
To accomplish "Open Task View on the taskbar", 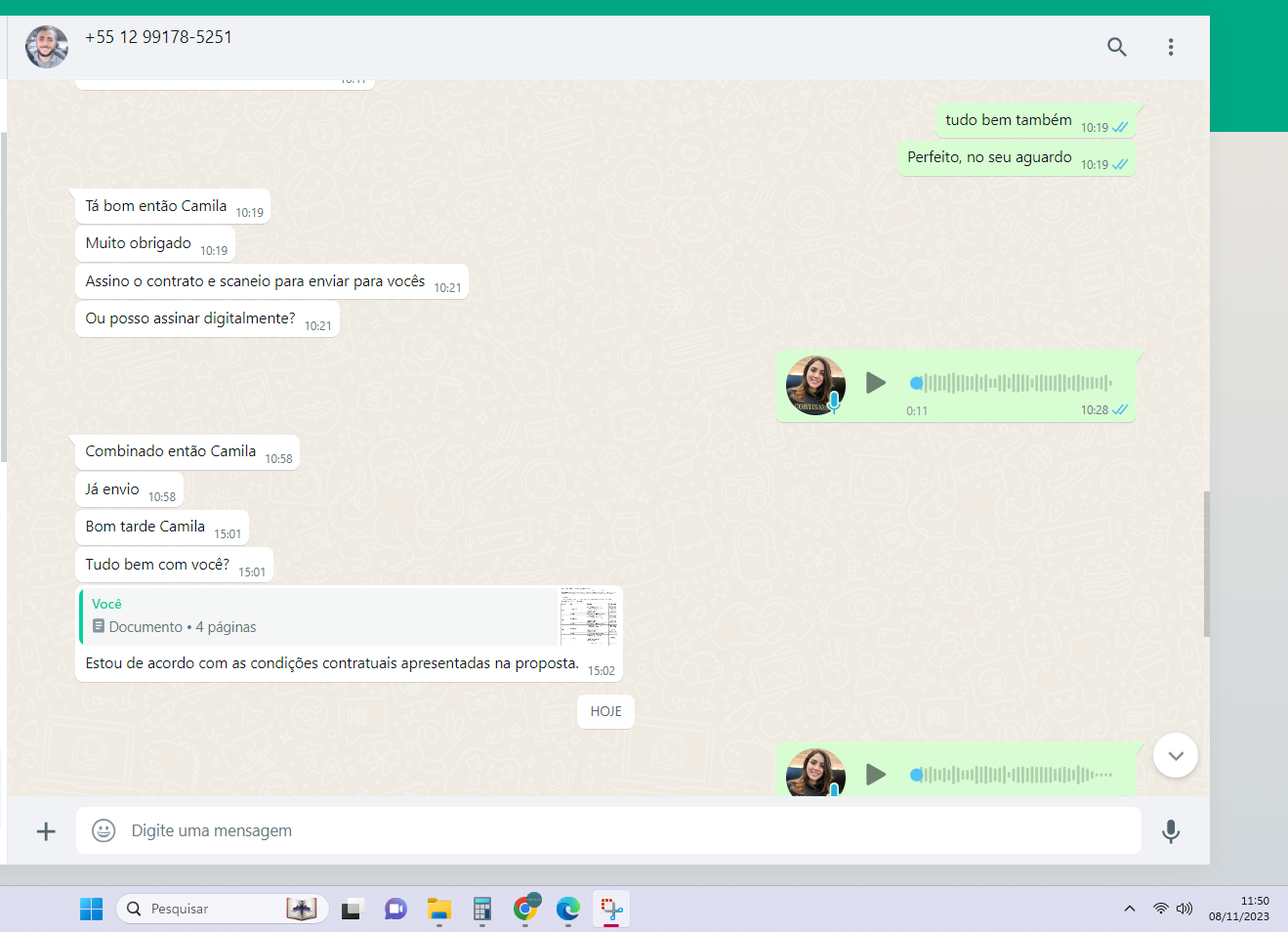I will tap(353, 910).
